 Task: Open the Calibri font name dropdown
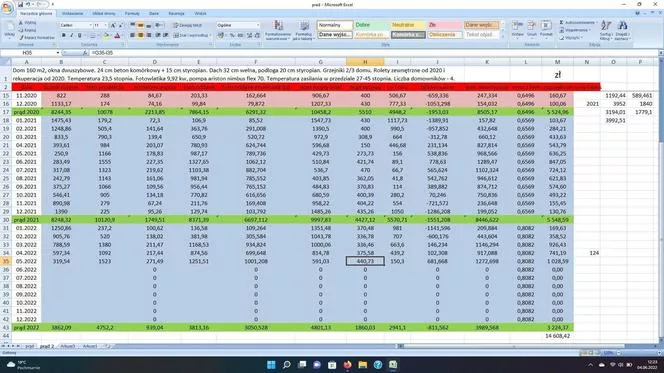pyautogui.click(x=90, y=25)
